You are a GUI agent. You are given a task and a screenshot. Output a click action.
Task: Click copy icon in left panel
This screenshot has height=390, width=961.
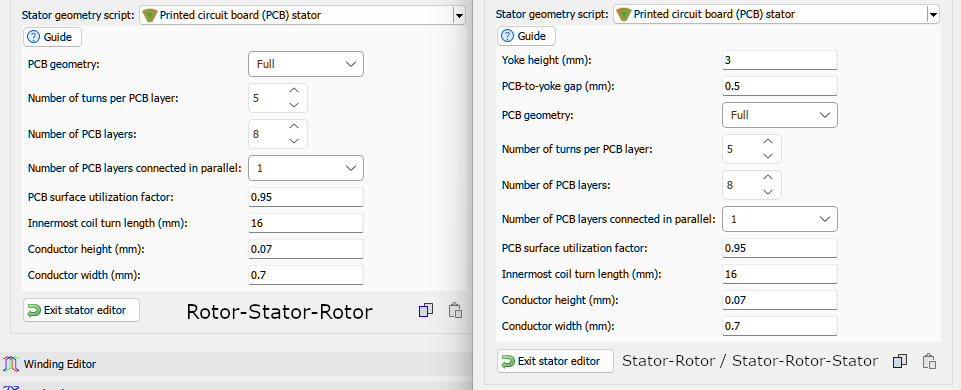pyautogui.click(x=426, y=311)
